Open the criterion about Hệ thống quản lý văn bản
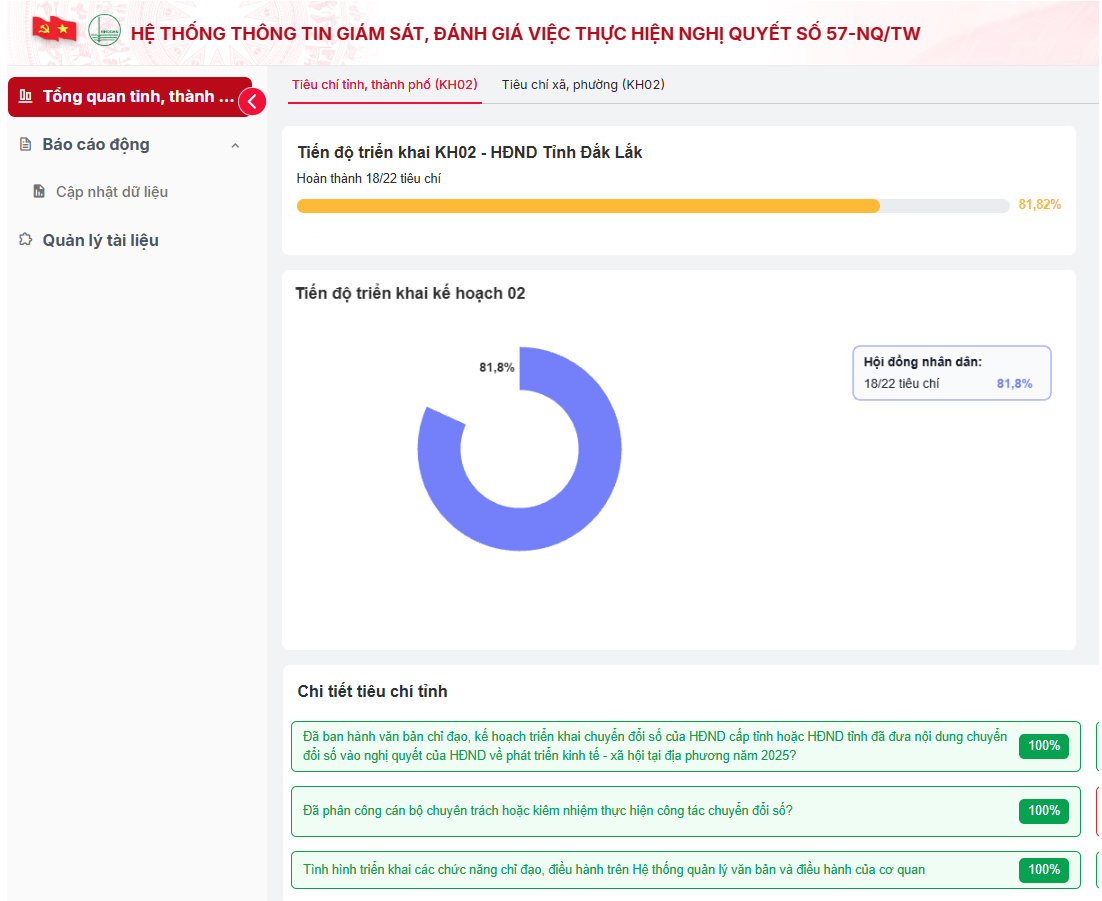This screenshot has height=901, width=1102. tap(614, 870)
